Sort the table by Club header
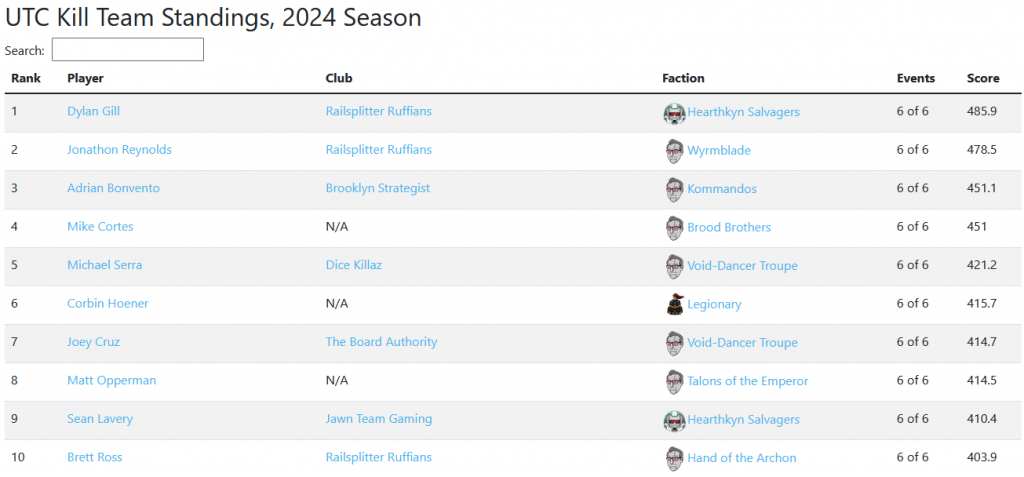Screen dimensions: 1024x477 click(x=339, y=78)
